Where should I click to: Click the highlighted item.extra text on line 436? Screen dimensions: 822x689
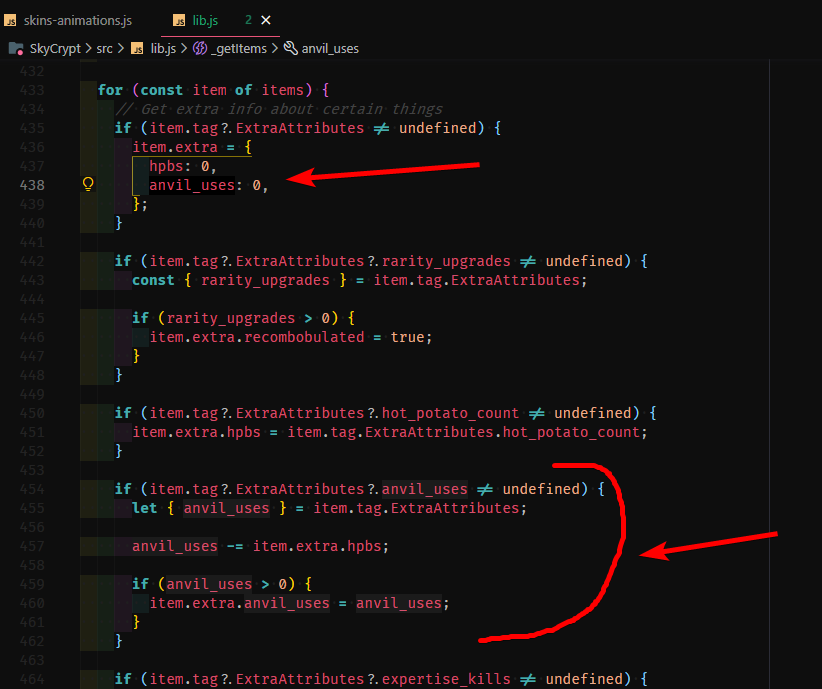tap(176, 146)
